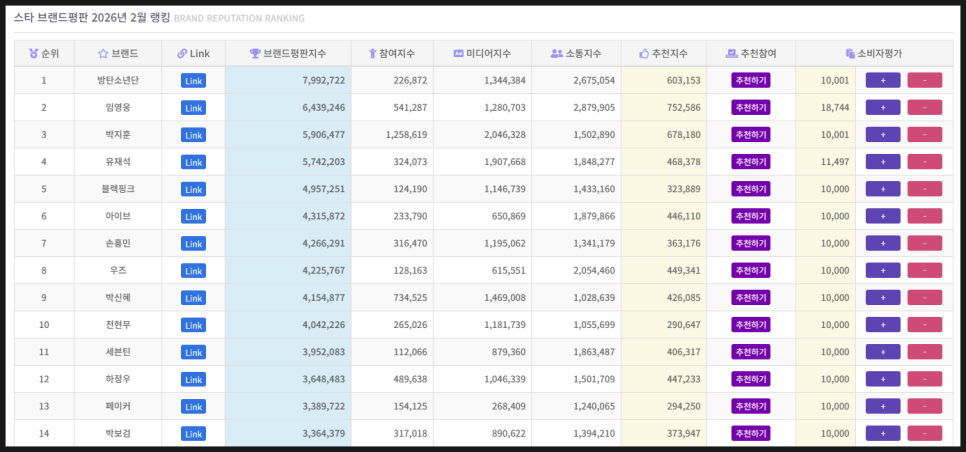Image resolution: width=966 pixels, height=452 pixels.
Task: Click plus button in 방탄소년단 row
Action: pyautogui.click(x=883, y=81)
